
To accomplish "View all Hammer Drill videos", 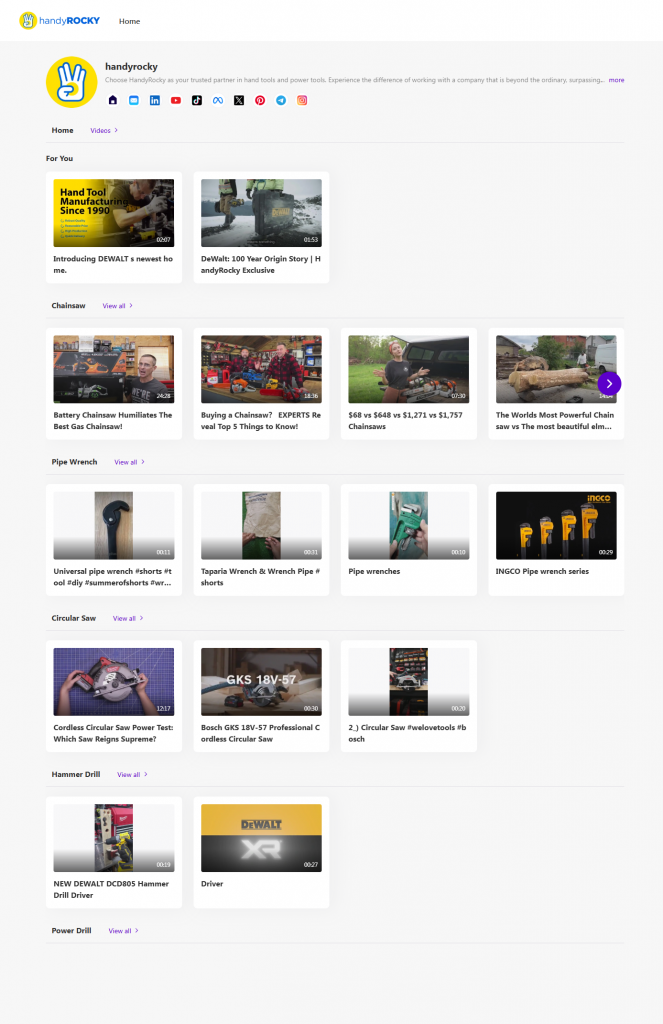I will (x=132, y=775).
